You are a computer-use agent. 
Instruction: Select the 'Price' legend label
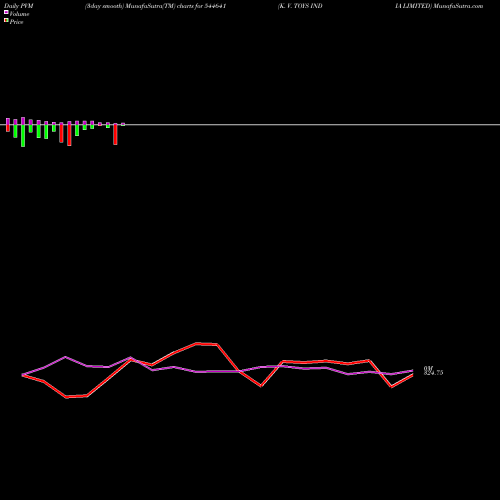click(x=16, y=22)
